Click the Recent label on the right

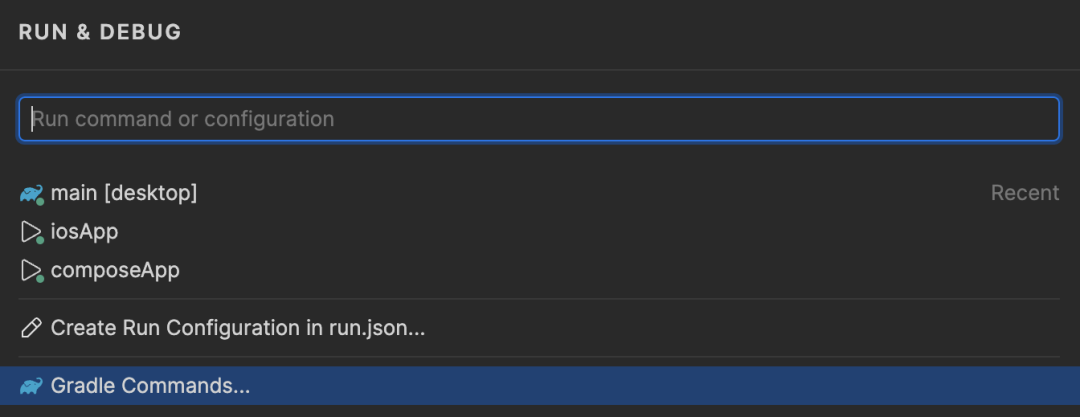click(1025, 193)
